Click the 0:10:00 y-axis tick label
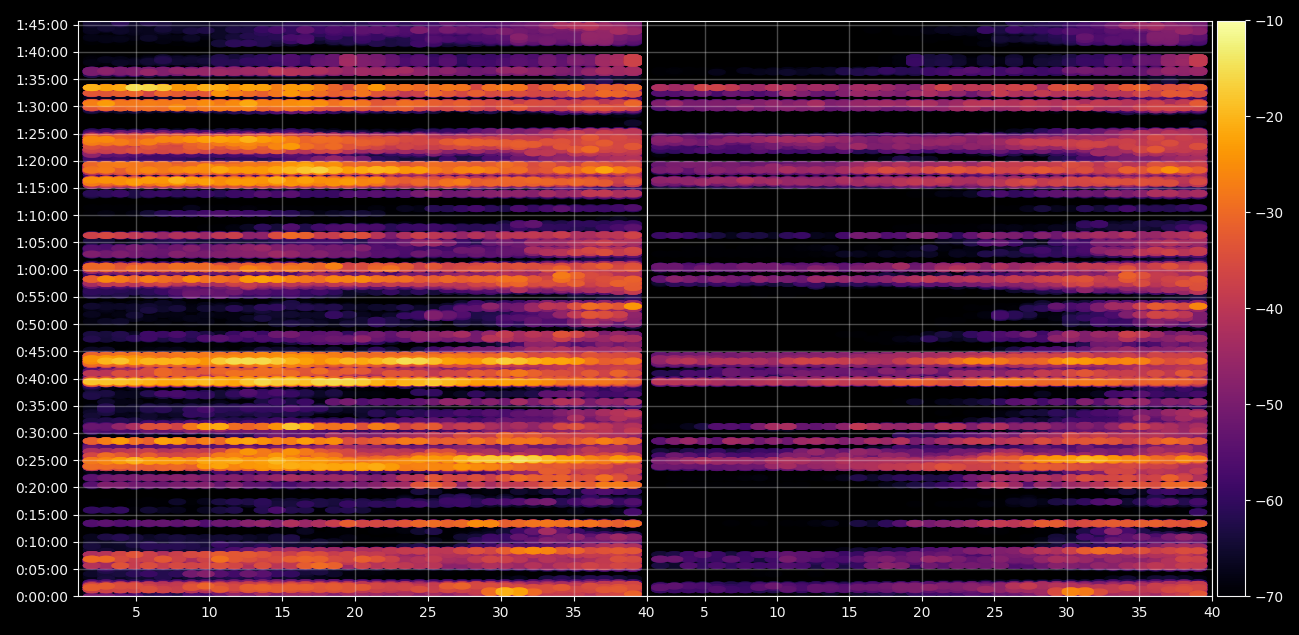The width and height of the screenshot is (1299, 635). tap(42, 542)
